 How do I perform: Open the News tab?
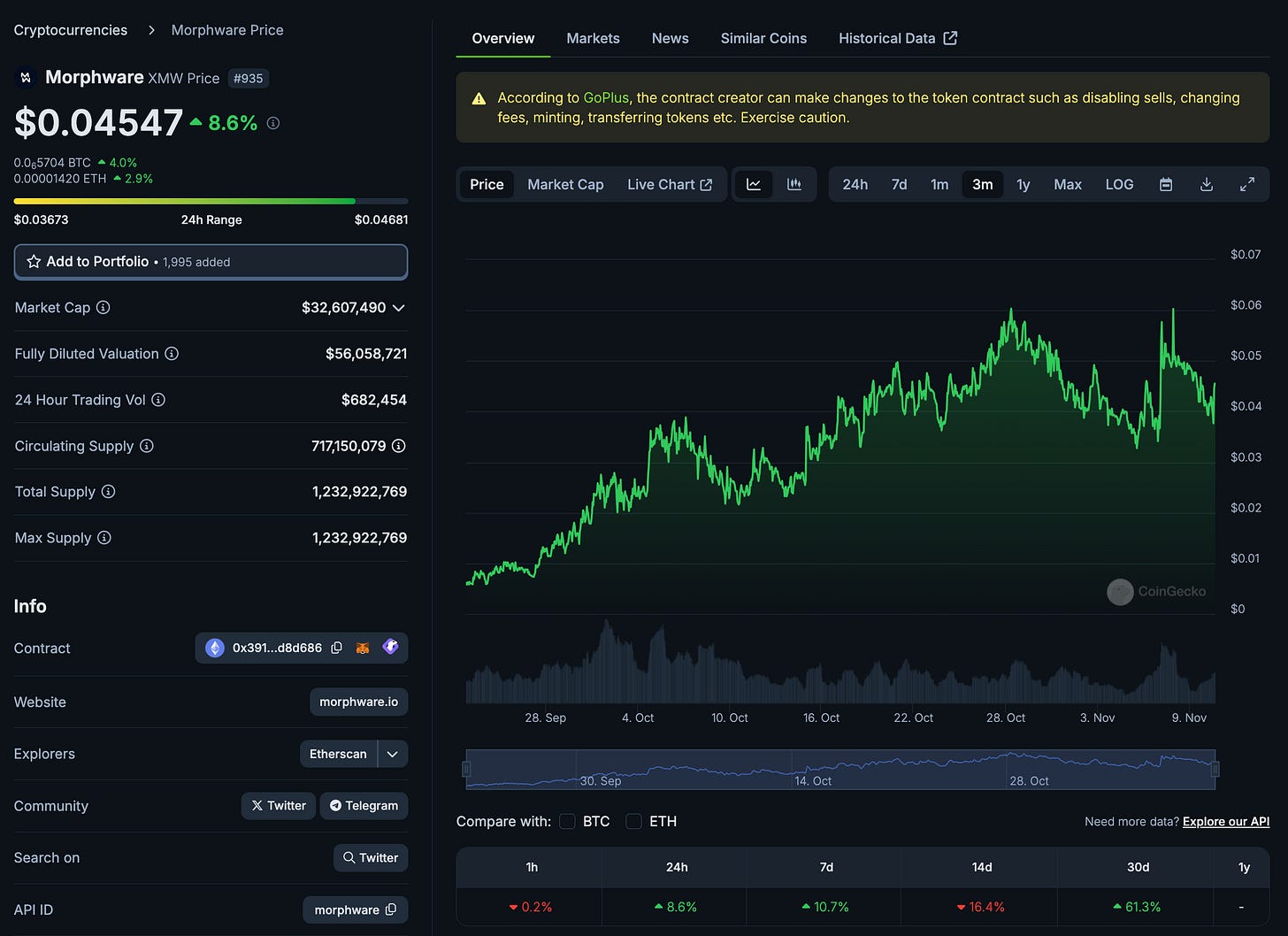670,38
